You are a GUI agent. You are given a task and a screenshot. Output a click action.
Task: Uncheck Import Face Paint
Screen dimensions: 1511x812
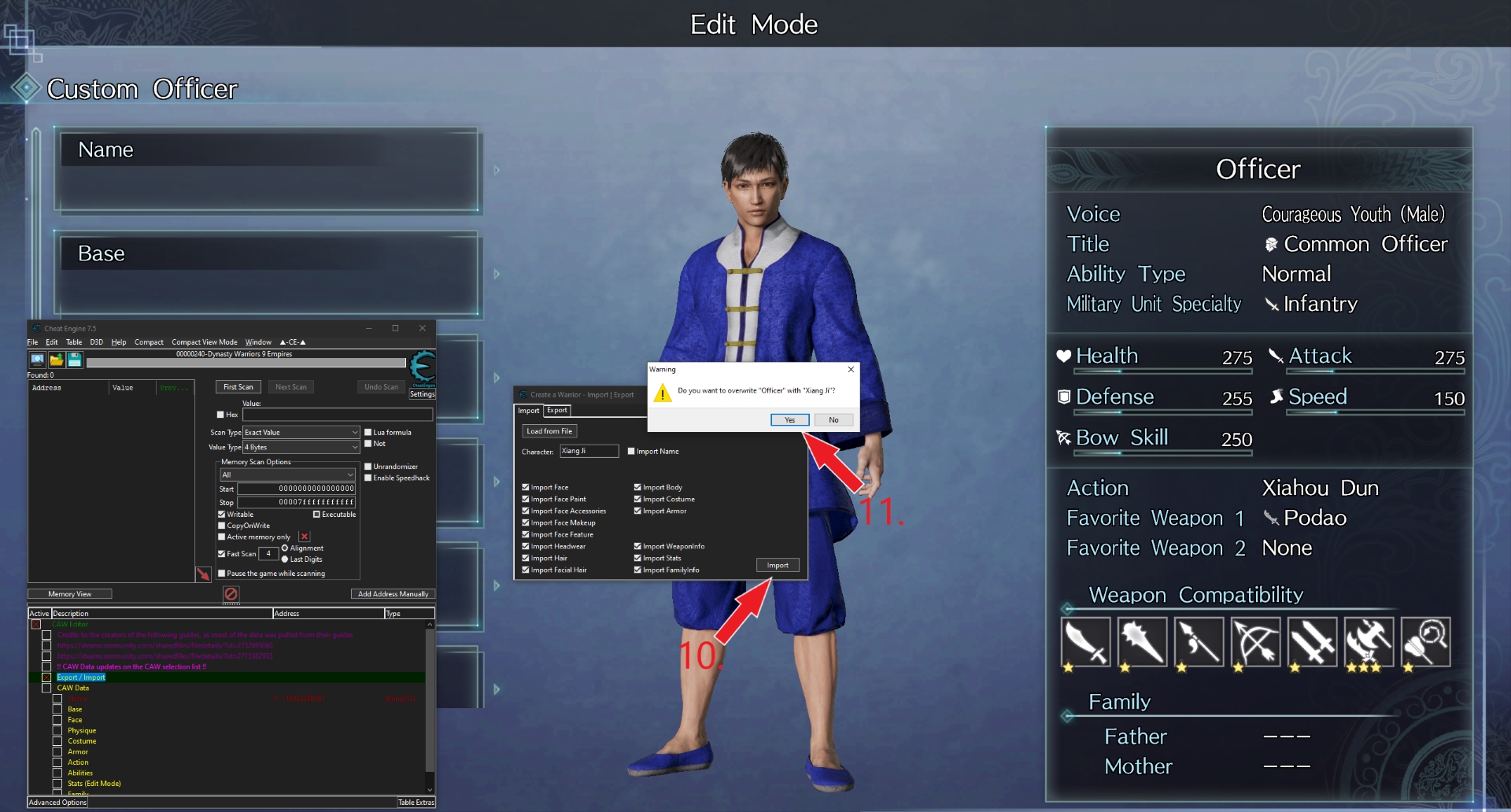[x=526, y=500]
